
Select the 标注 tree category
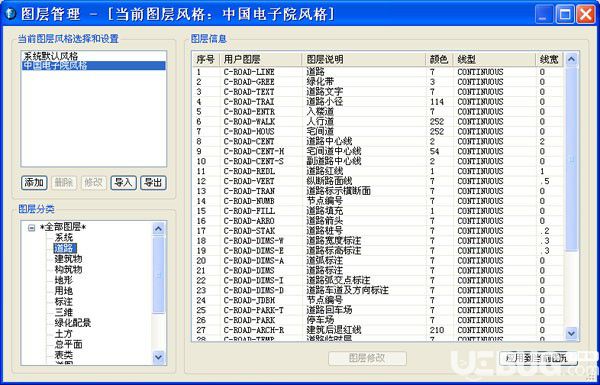point(64,302)
